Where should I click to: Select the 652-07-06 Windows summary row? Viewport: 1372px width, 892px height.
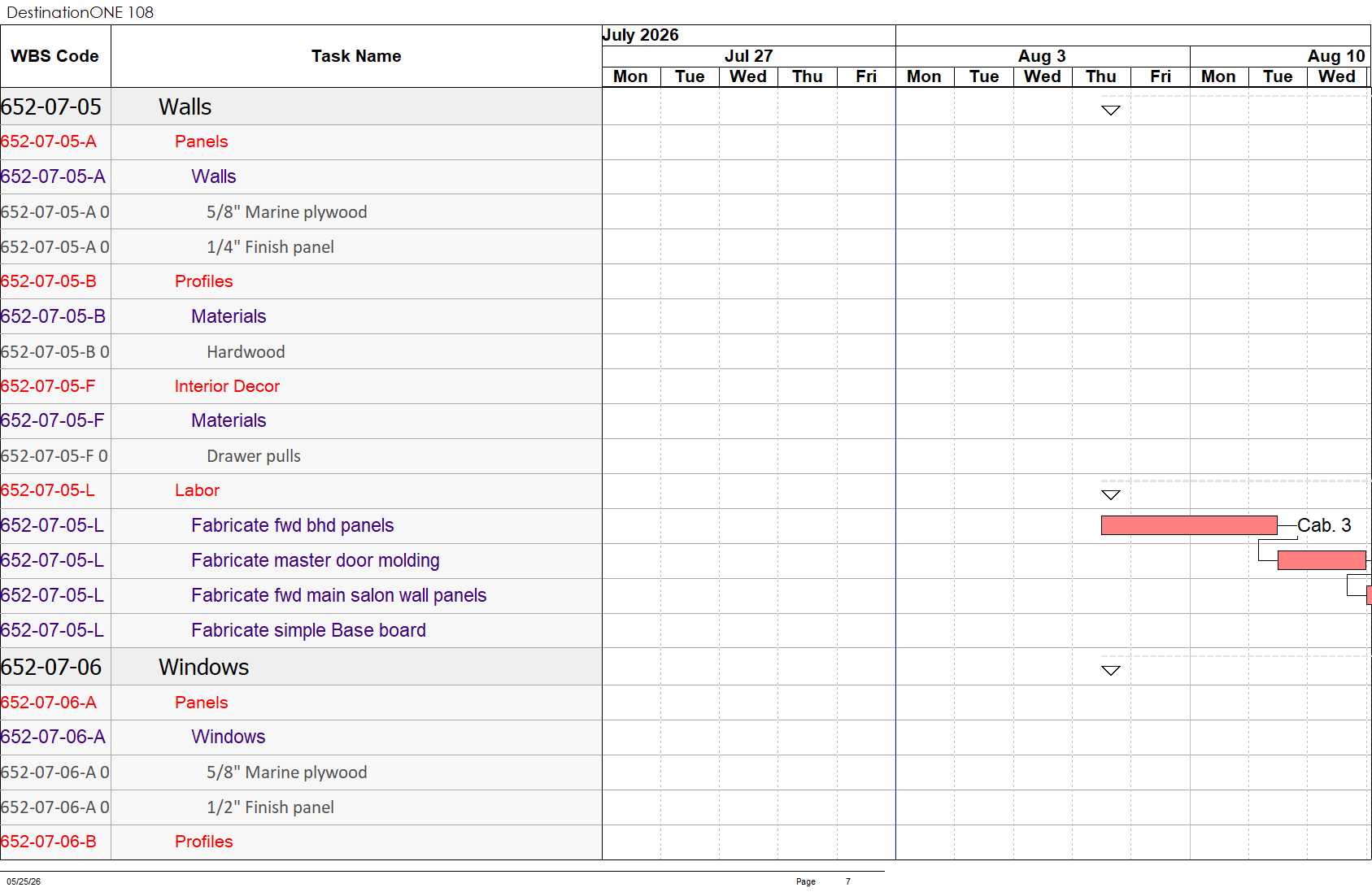click(301, 667)
